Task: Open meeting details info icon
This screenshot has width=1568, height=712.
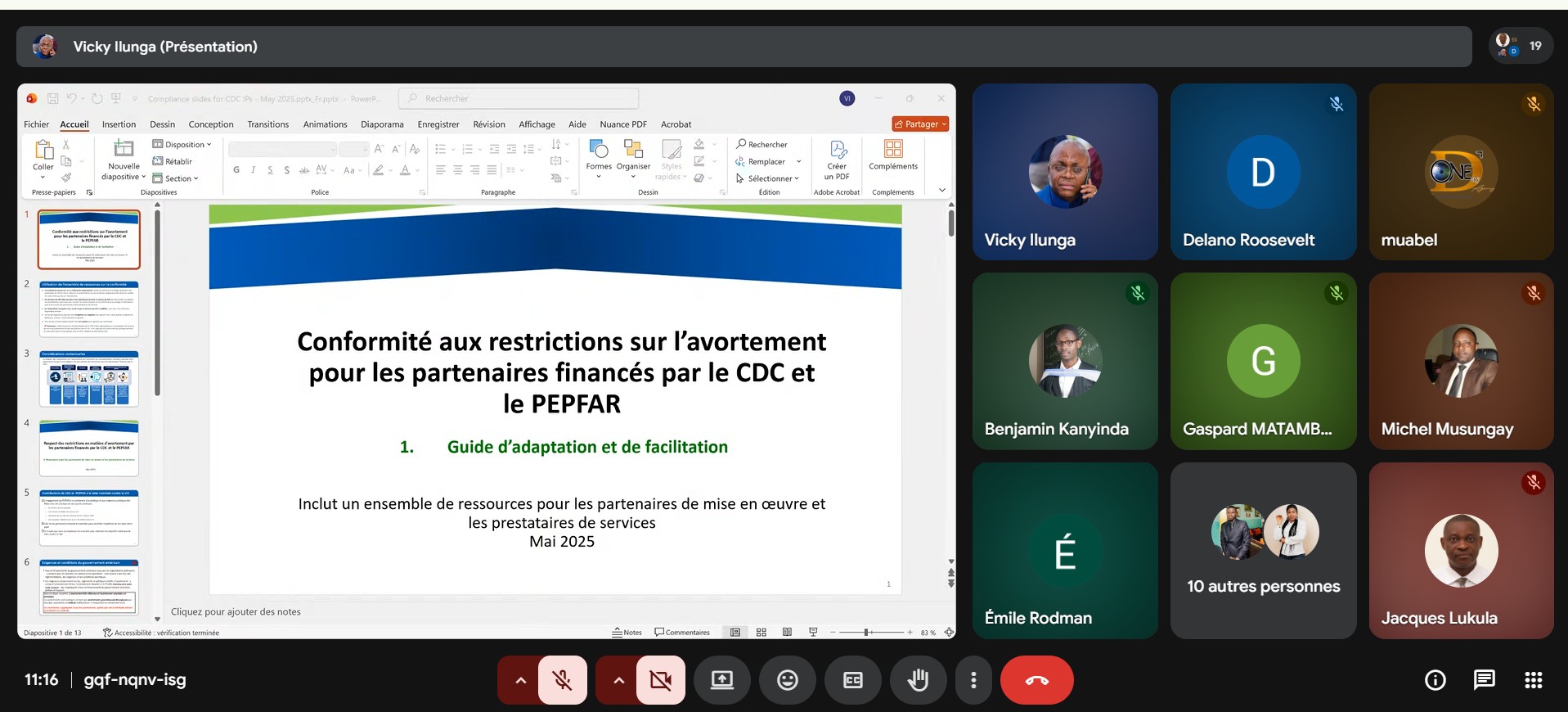Action: tap(1435, 680)
